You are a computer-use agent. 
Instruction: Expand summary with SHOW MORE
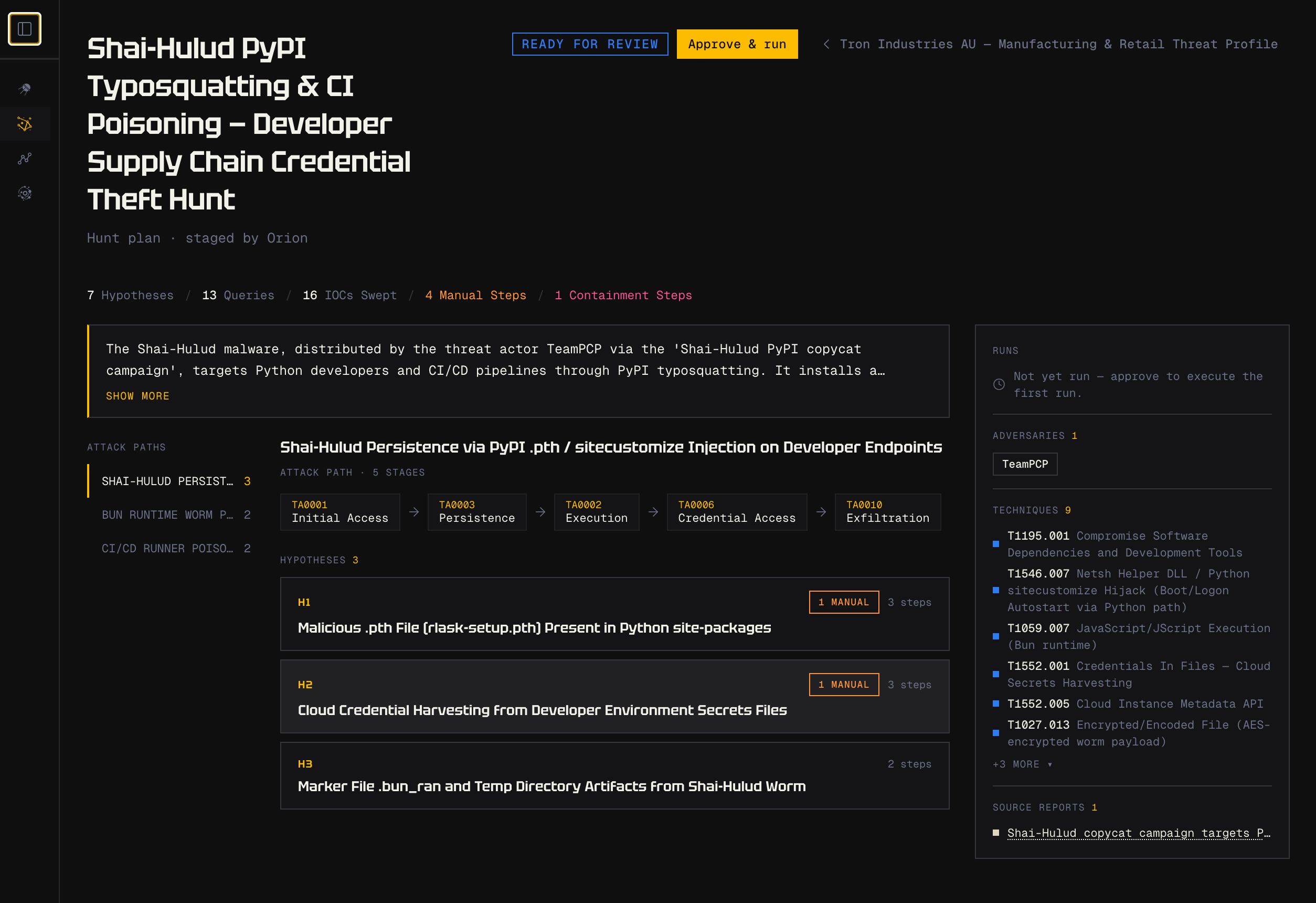[x=137, y=396]
